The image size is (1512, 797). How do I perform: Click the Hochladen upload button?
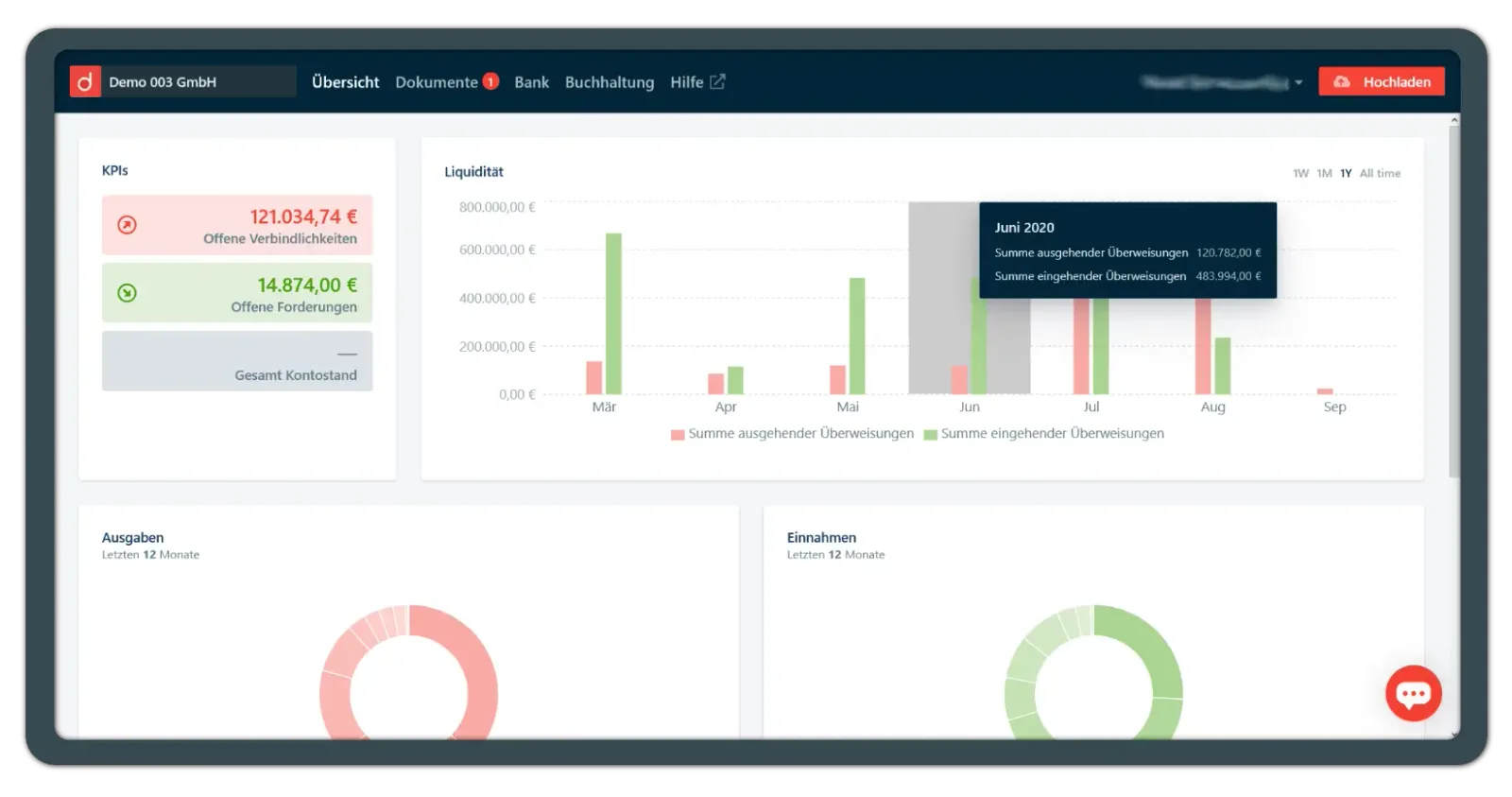coord(1382,82)
